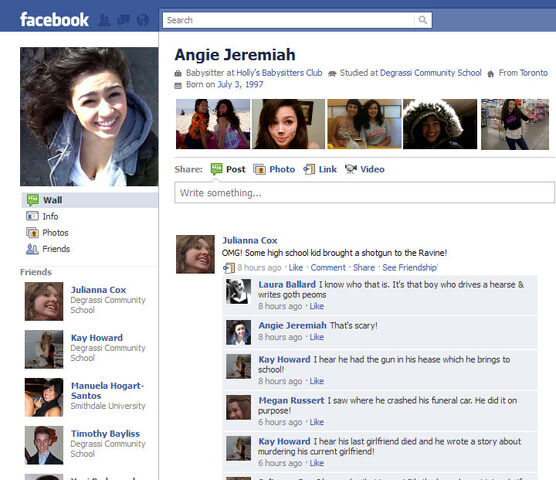Click Julianna Cox's avatar on wall post

[195, 254]
